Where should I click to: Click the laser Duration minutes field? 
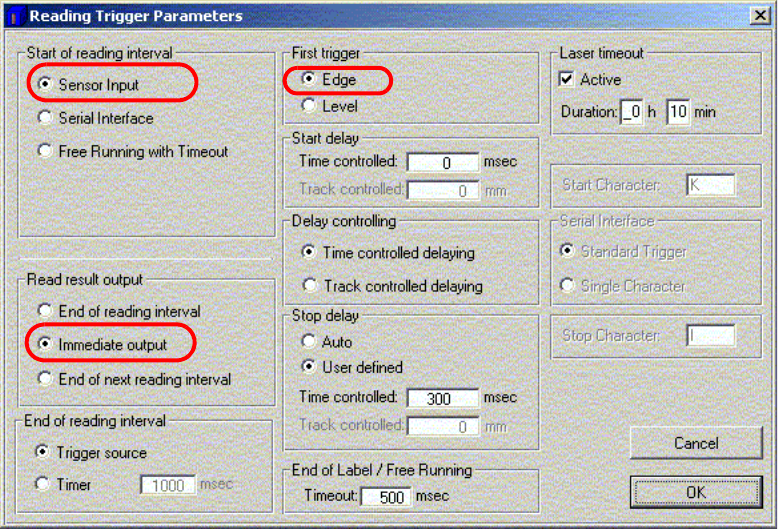pos(678,112)
